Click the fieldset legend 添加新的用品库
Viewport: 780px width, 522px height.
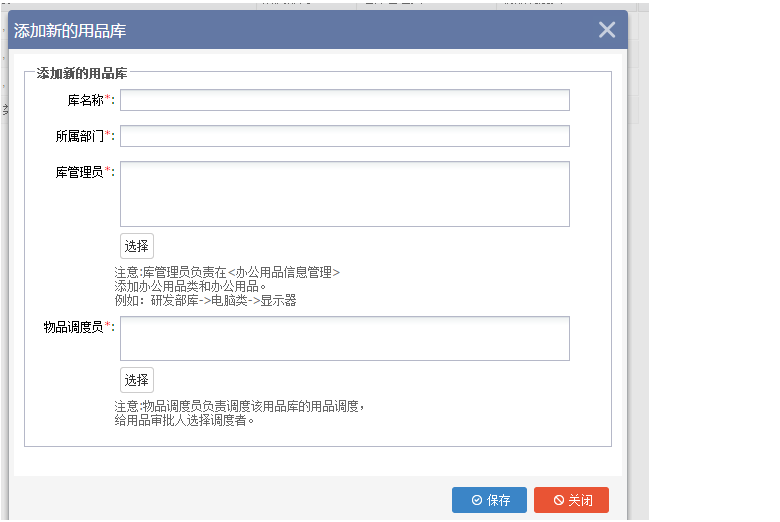81,73
